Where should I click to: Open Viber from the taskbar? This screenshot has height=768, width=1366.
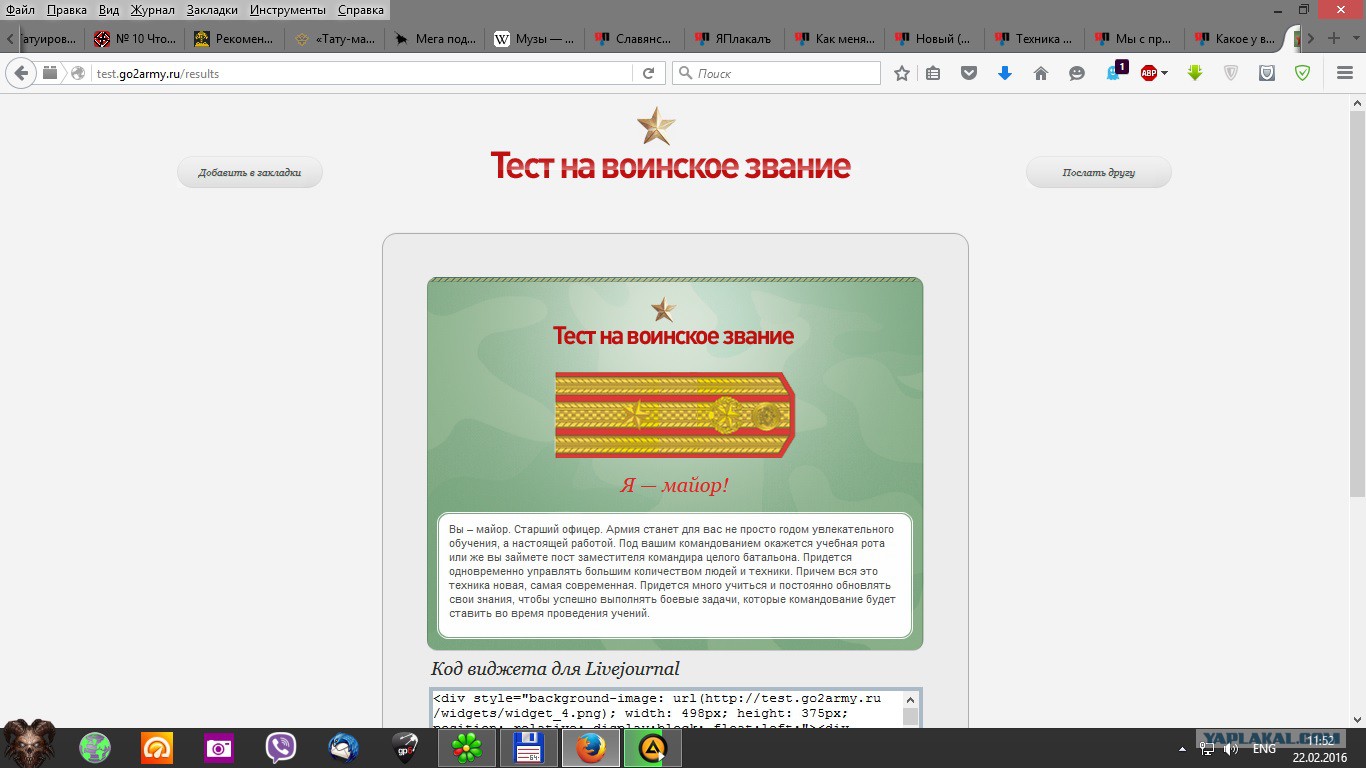coord(281,748)
